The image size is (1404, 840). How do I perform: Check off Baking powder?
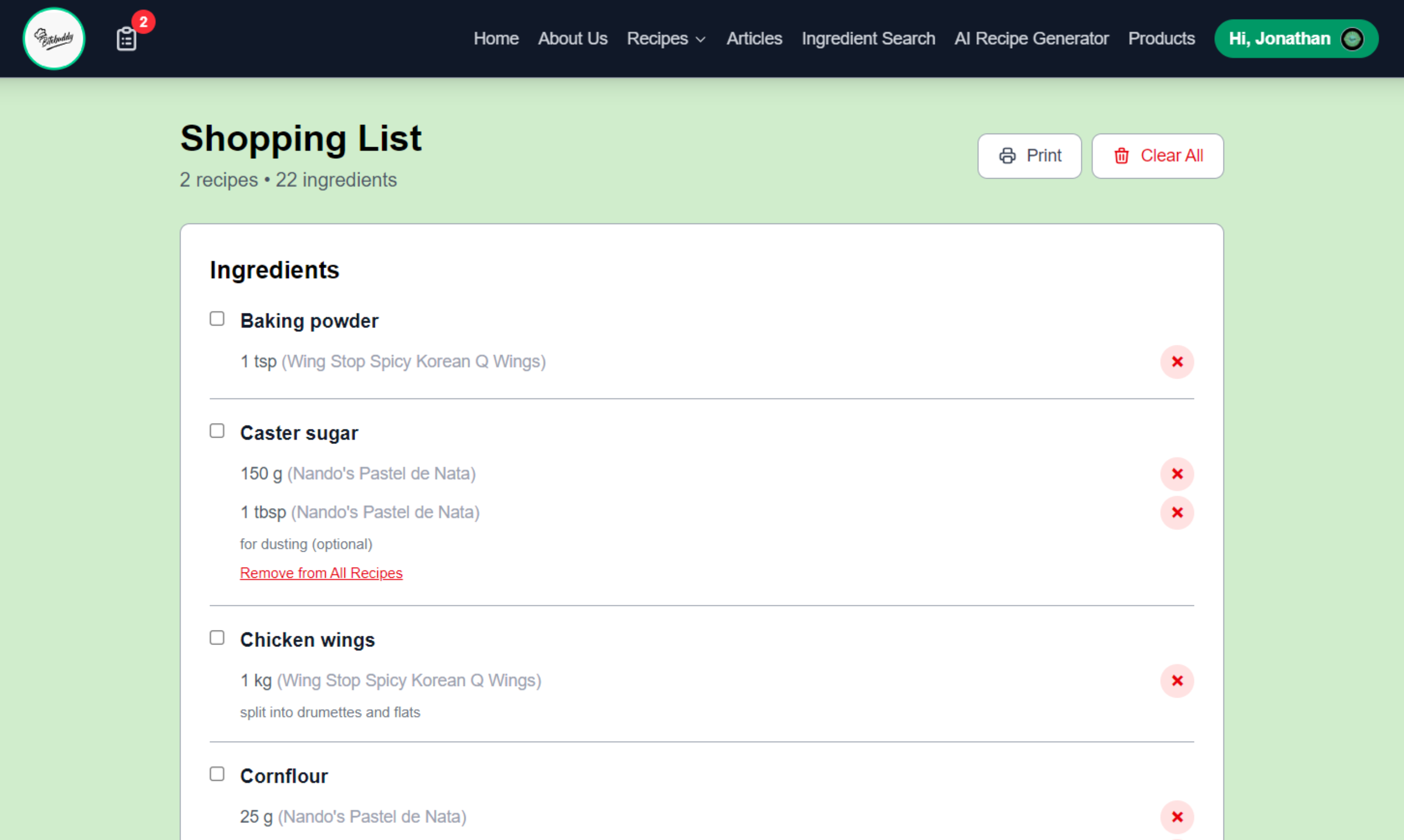pyautogui.click(x=217, y=319)
